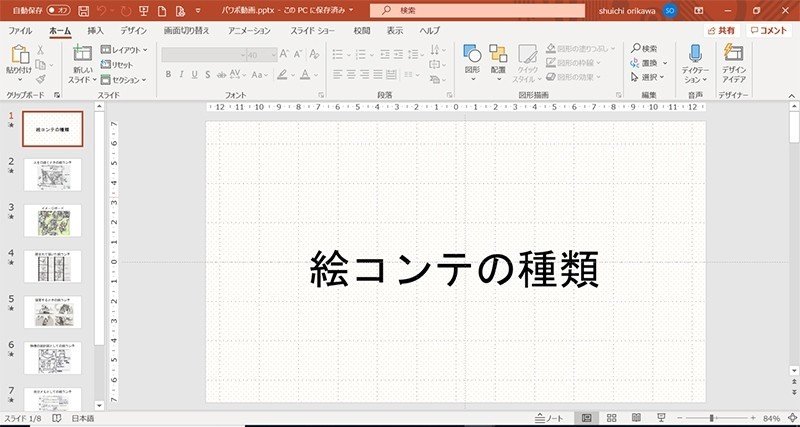
Task: Open the ファイル tab
Action: click(20, 31)
